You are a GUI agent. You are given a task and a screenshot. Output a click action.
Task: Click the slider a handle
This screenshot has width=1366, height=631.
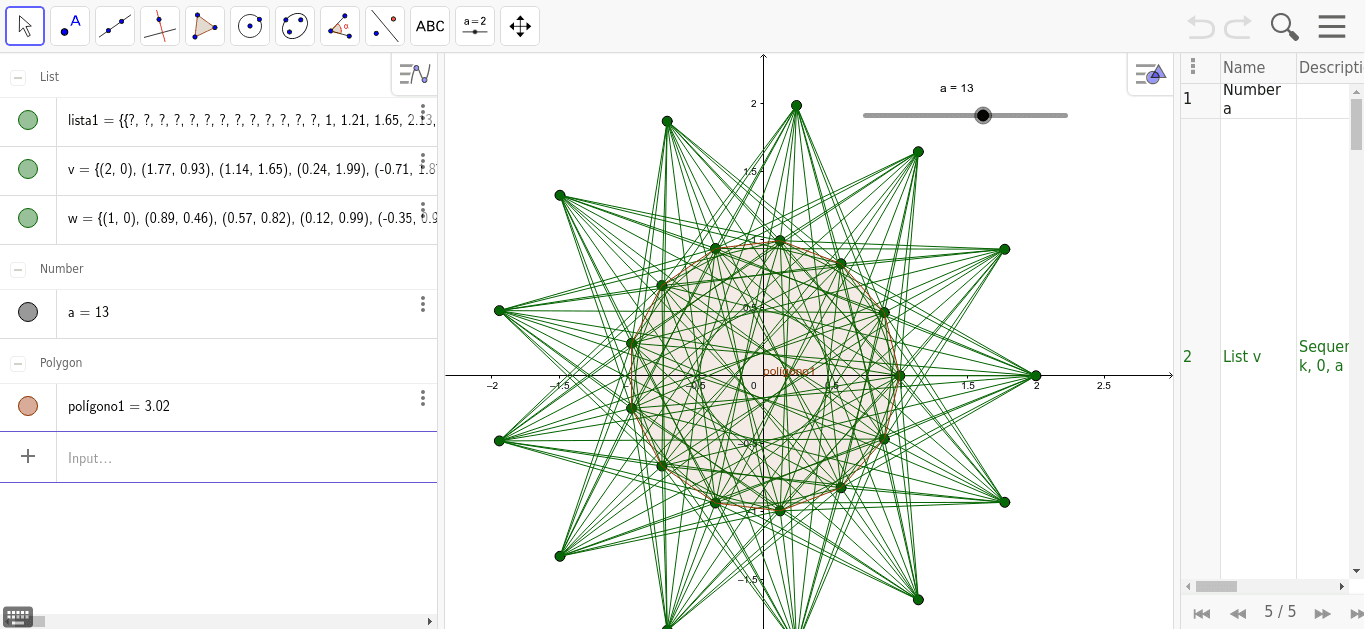(x=983, y=116)
